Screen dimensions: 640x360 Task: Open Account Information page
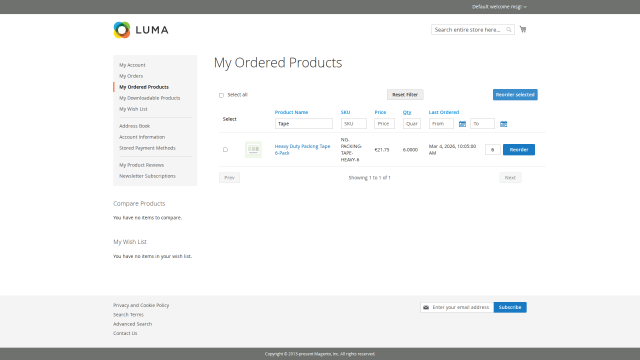pyautogui.click(x=142, y=137)
